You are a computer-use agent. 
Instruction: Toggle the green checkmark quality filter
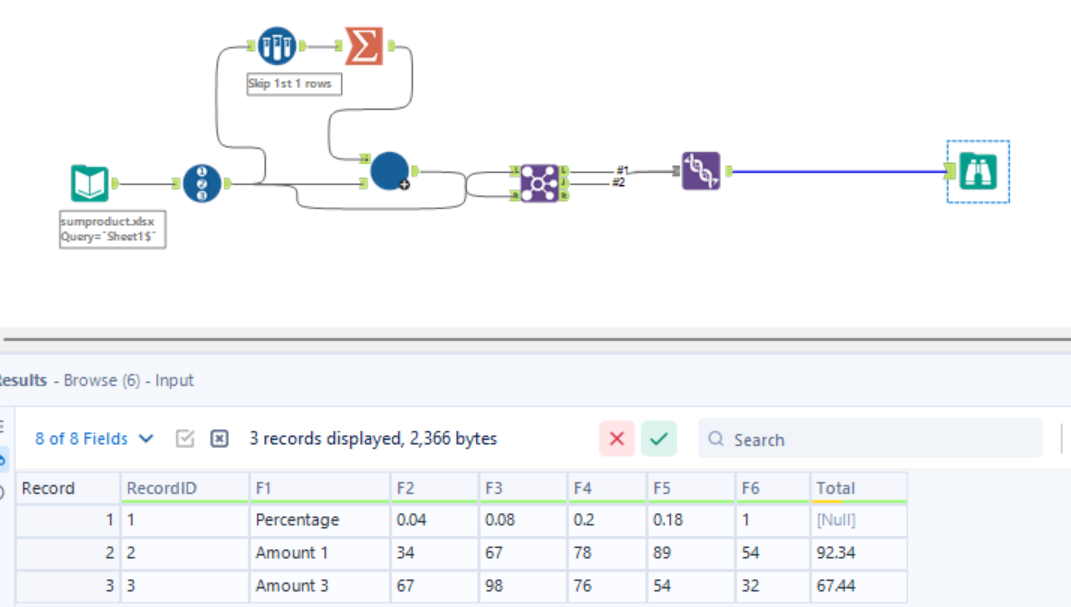coord(657,439)
